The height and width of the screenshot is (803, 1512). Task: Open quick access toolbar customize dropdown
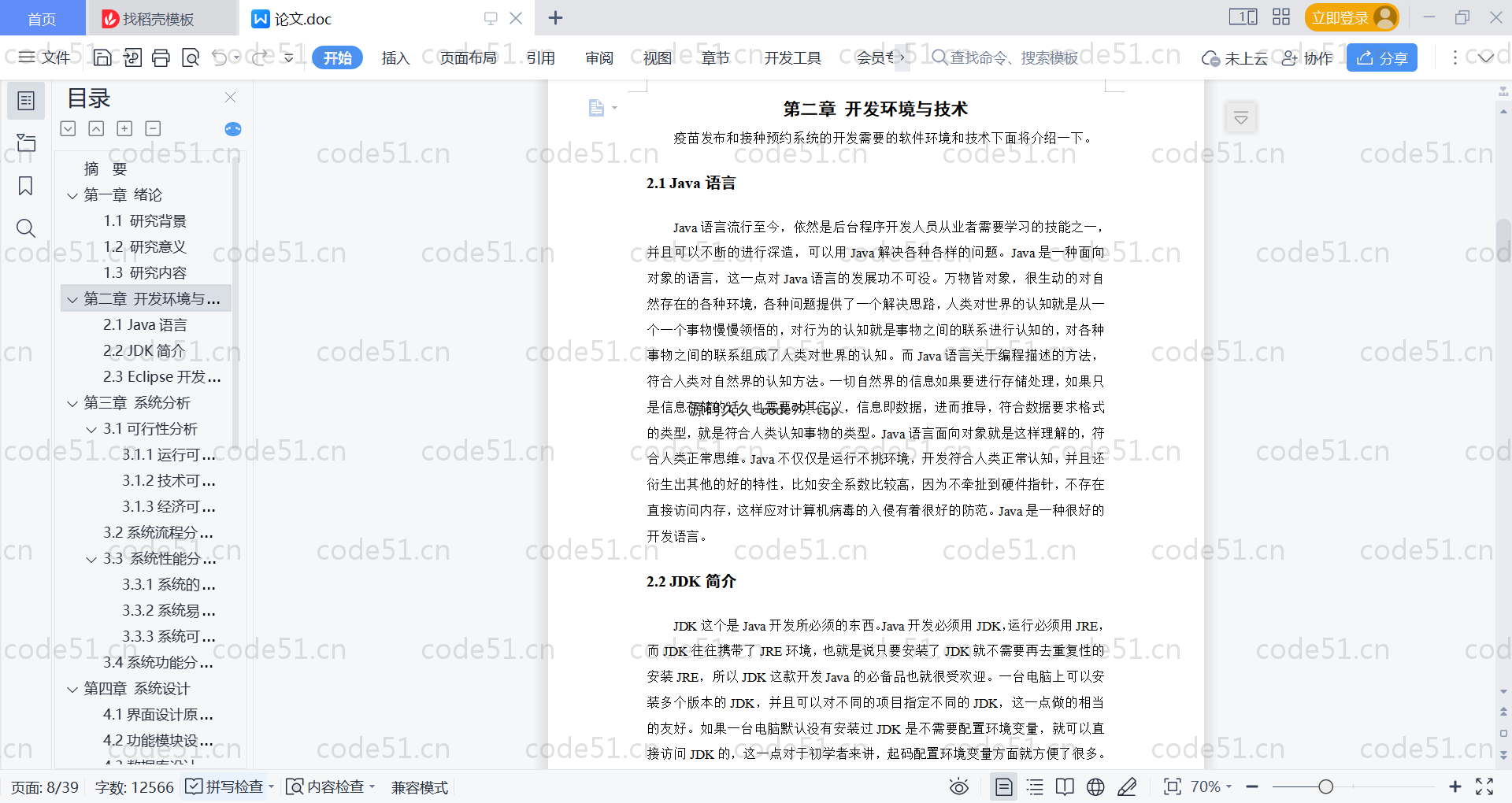click(x=289, y=57)
